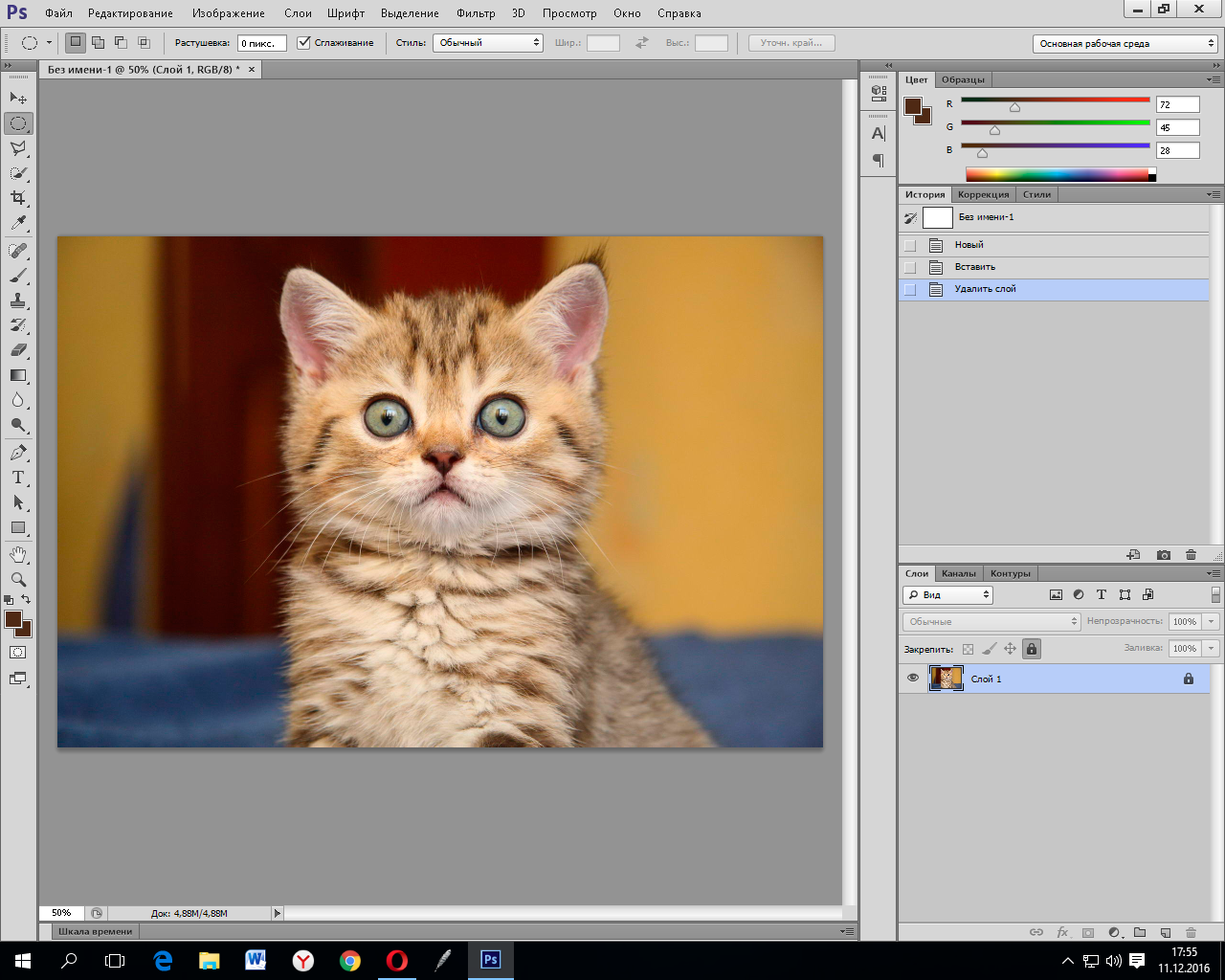Enable Subtract from selection mode
The height and width of the screenshot is (980, 1225).
121,43
